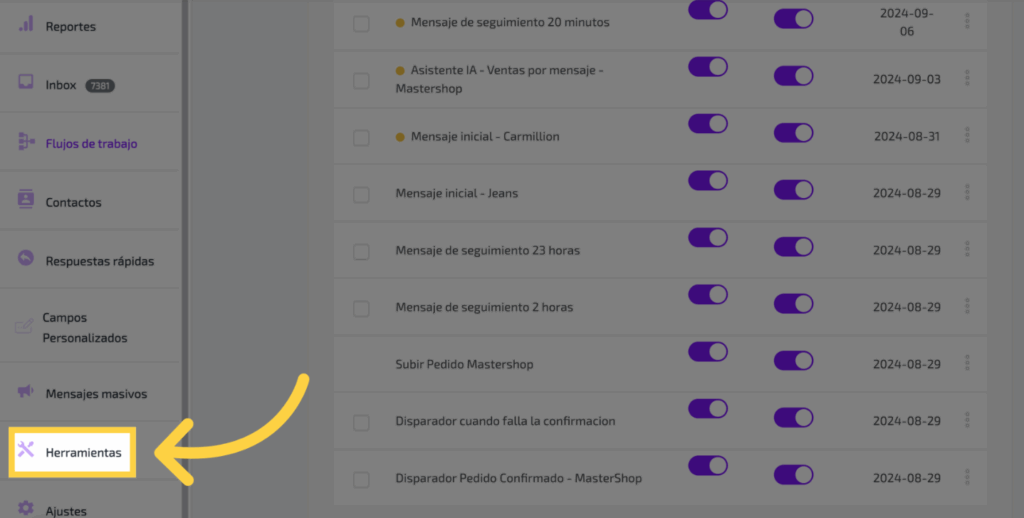The width and height of the screenshot is (1024, 518).
Task: Open the Disparador cuando falla la confirmacion workflow
Action: (x=505, y=421)
